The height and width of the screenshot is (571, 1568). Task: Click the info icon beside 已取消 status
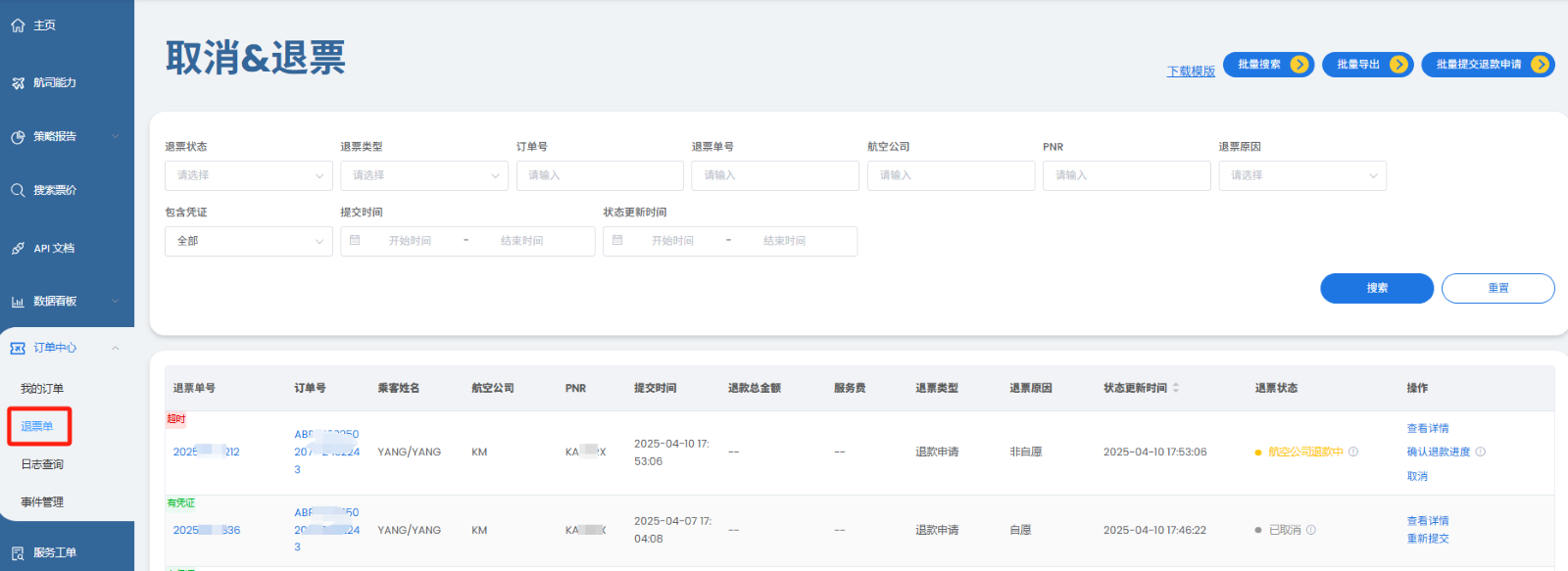[x=1311, y=530]
